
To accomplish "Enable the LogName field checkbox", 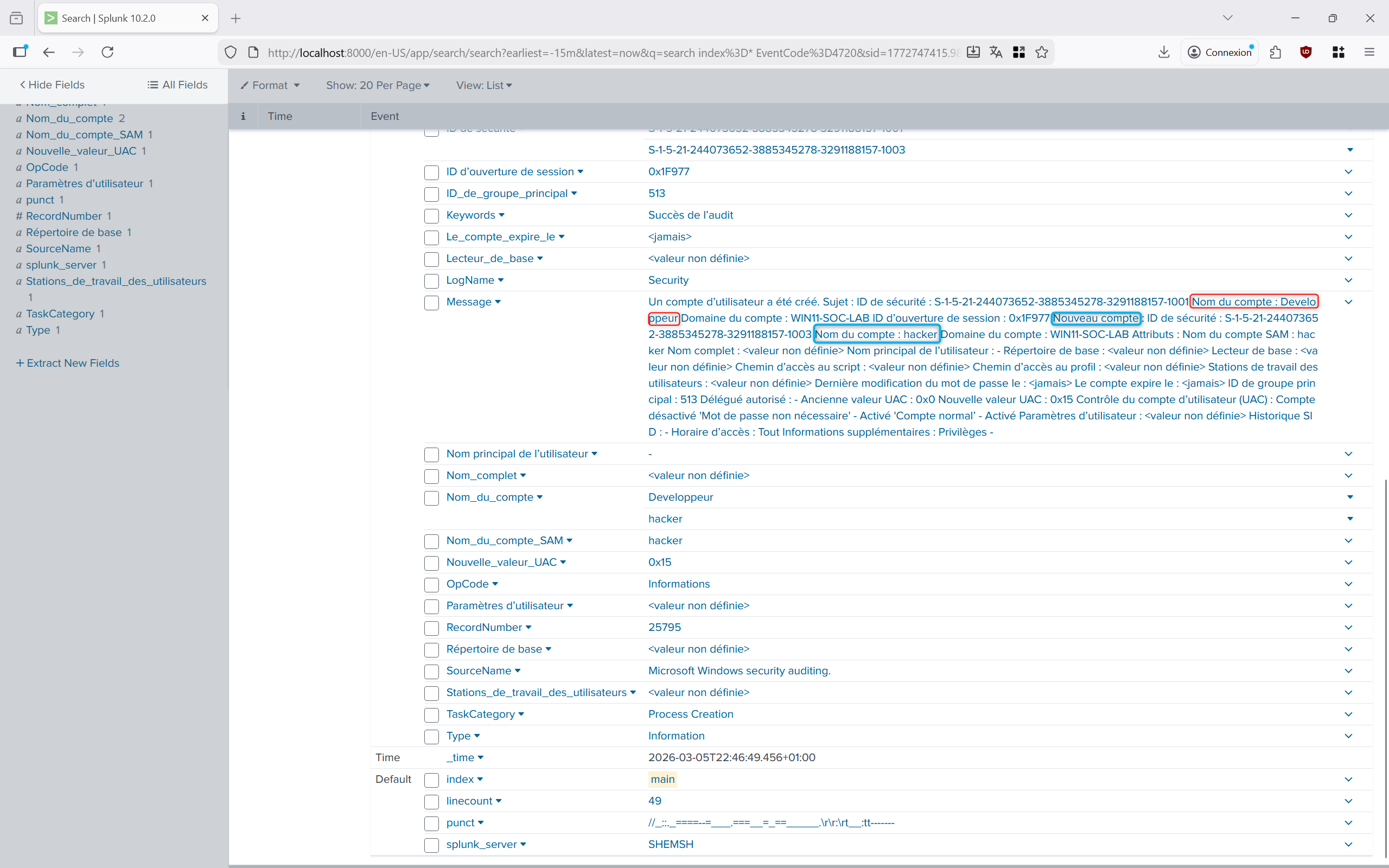I will (432, 280).
